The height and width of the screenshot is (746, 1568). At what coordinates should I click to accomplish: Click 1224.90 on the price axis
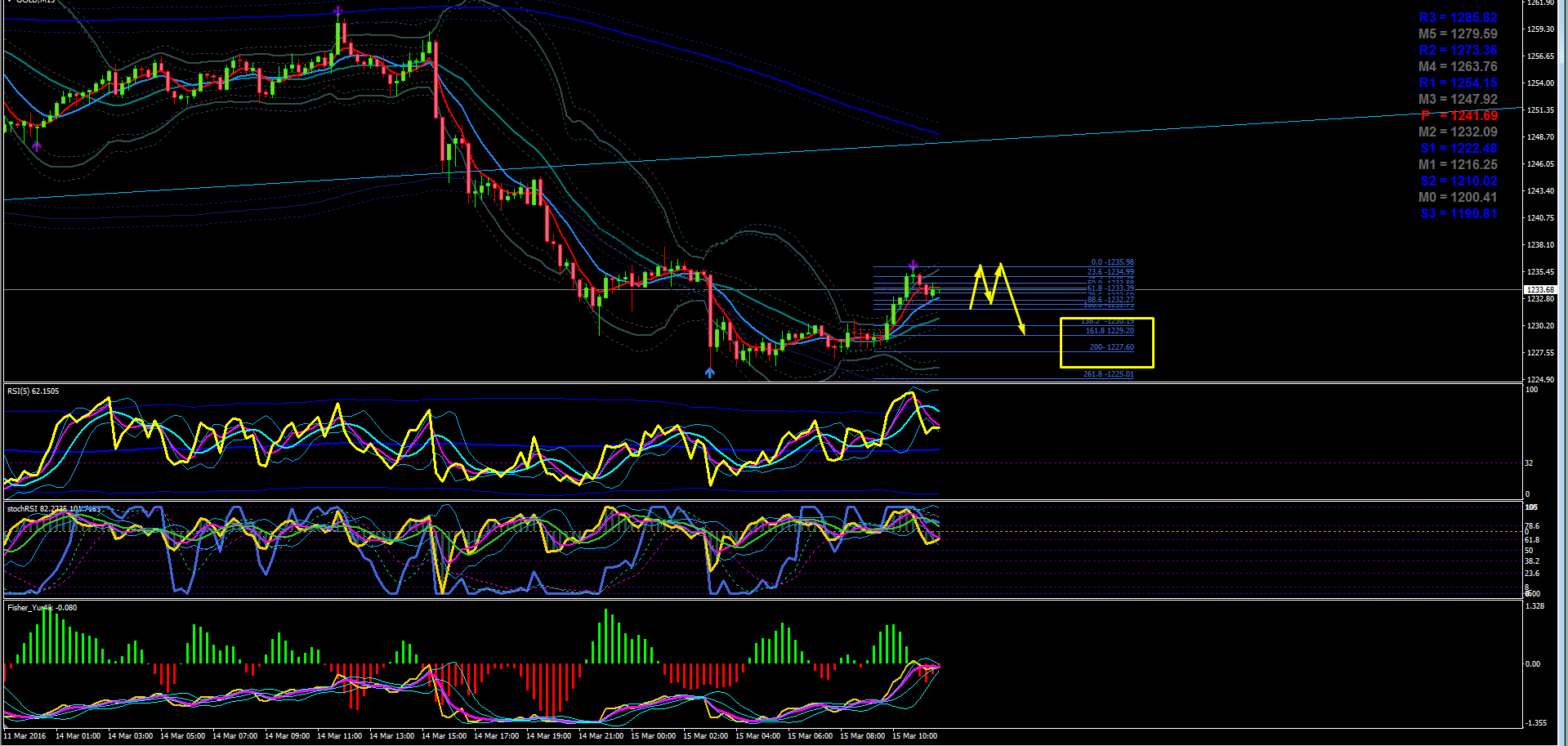click(1539, 380)
